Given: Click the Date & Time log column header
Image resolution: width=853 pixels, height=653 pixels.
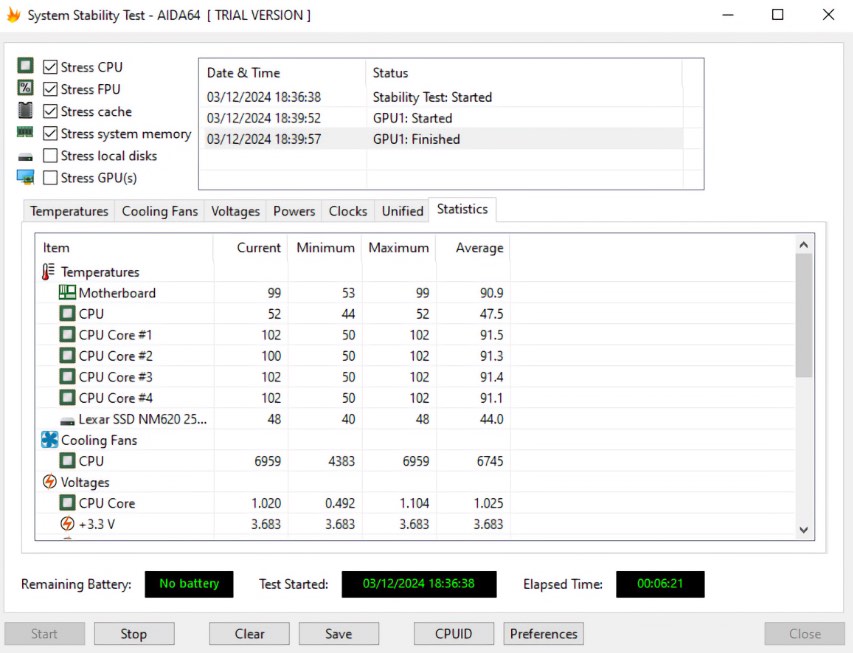Looking at the screenshot, I should click(x=282, y=73).
